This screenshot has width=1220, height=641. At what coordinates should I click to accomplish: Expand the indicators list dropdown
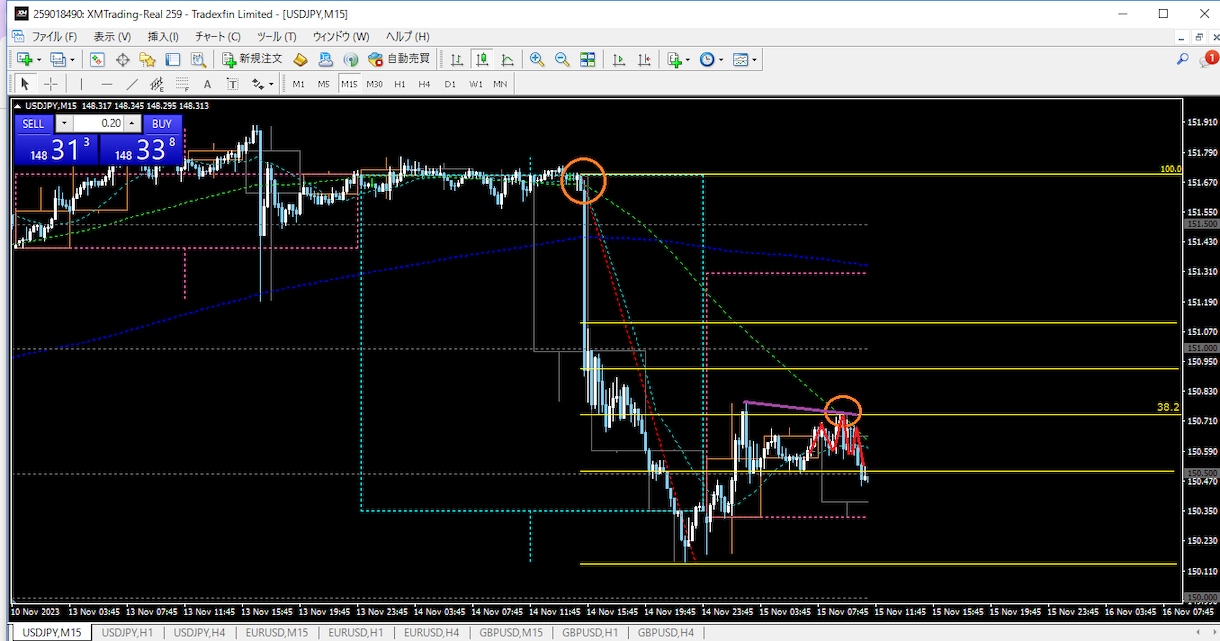[687, 60]
